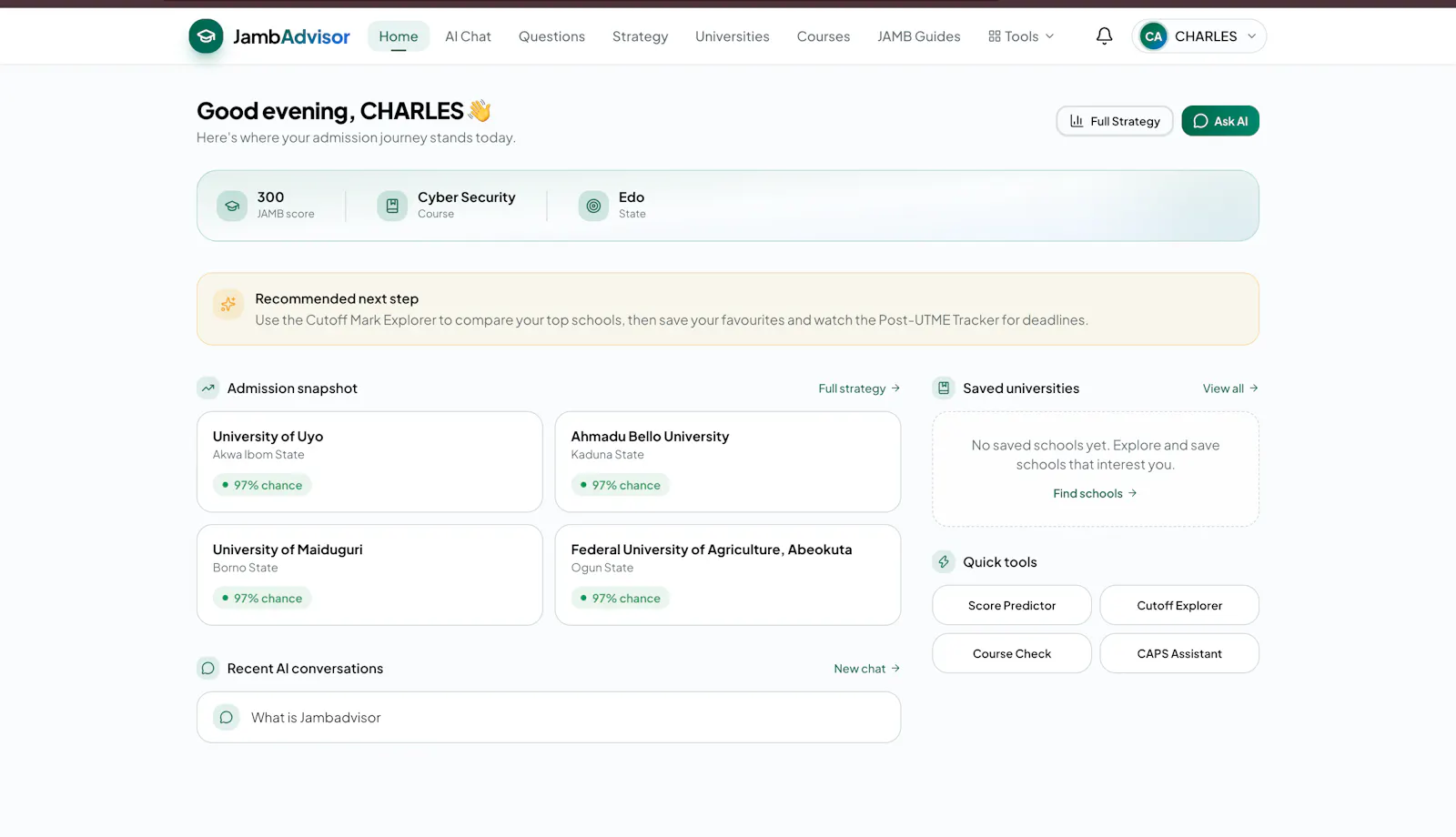
Task: Click the Edo state target icon
Action: click(593, 206)
